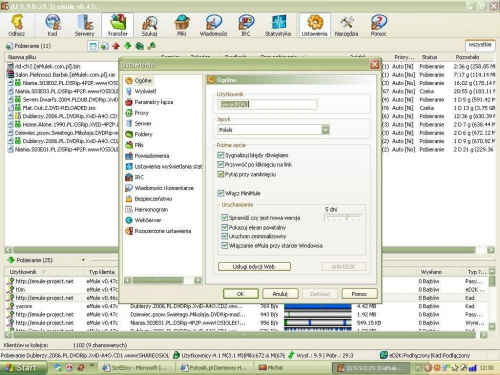Toggle Włącz MiniMule checkbox
This screenshot has height=375, width=500.
click(x=220, y=193)
